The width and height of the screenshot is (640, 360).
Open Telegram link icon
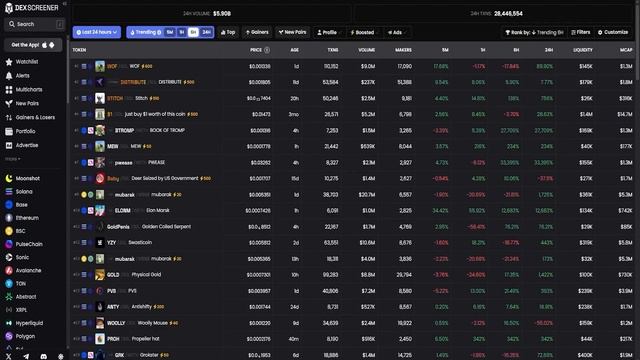(x=26, y=356)
